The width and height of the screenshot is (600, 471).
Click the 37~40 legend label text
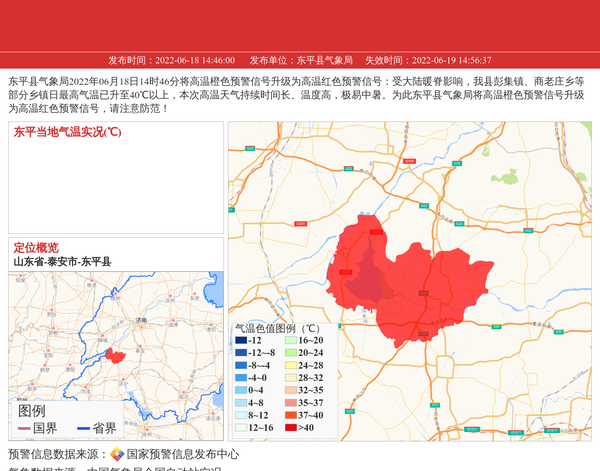click(x=311, y=415)
